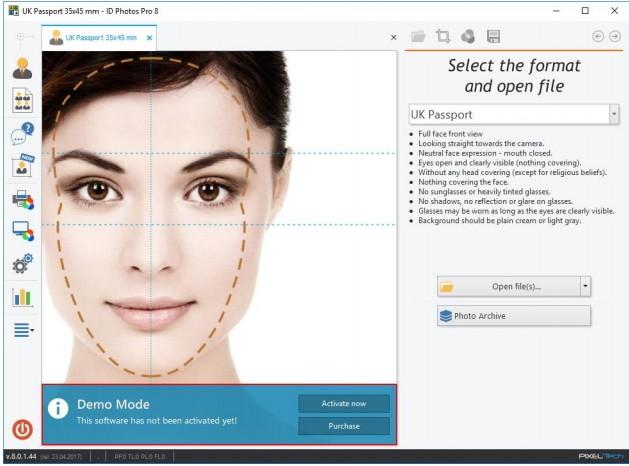Click the 'Demo Mode' banner title
This screenshot has height=466, width=629.
point(113,404)
